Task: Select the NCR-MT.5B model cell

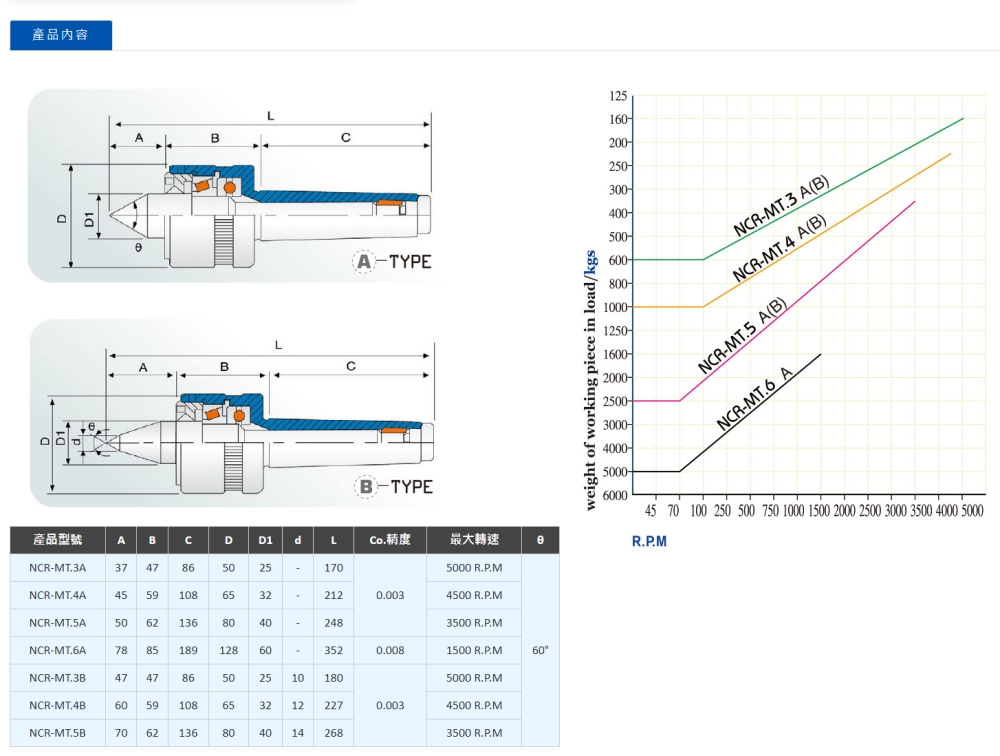Action: click(x=57, y=733)
